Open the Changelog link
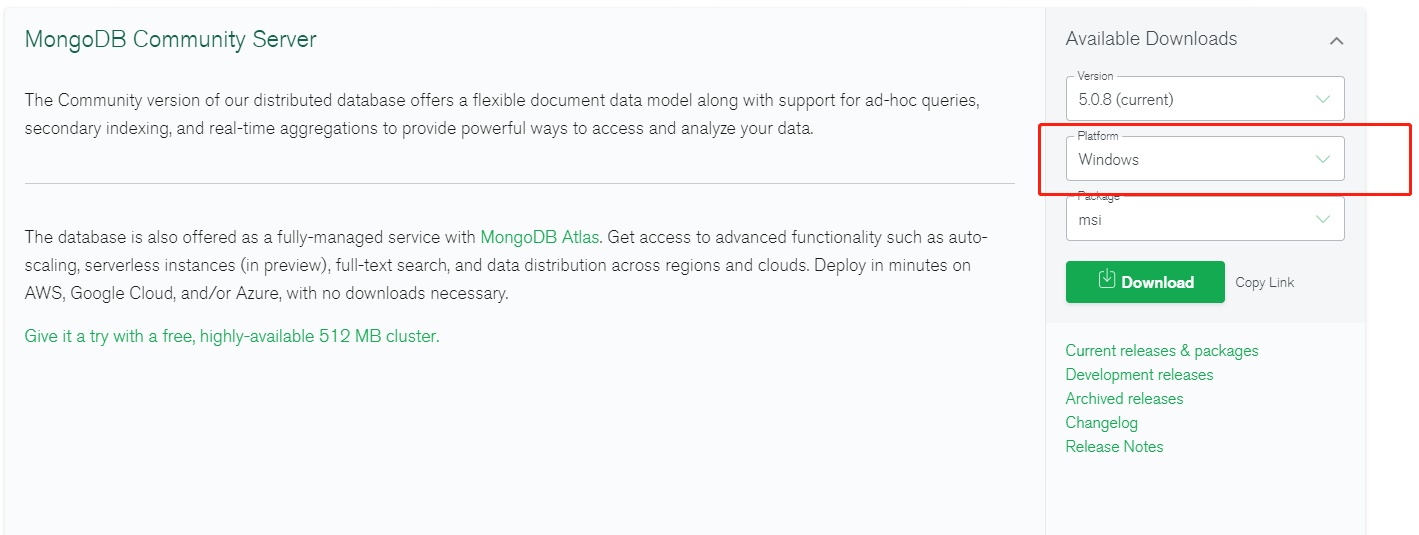Viewport: 1419px width, 535px height. click(x=1102, y=423)
